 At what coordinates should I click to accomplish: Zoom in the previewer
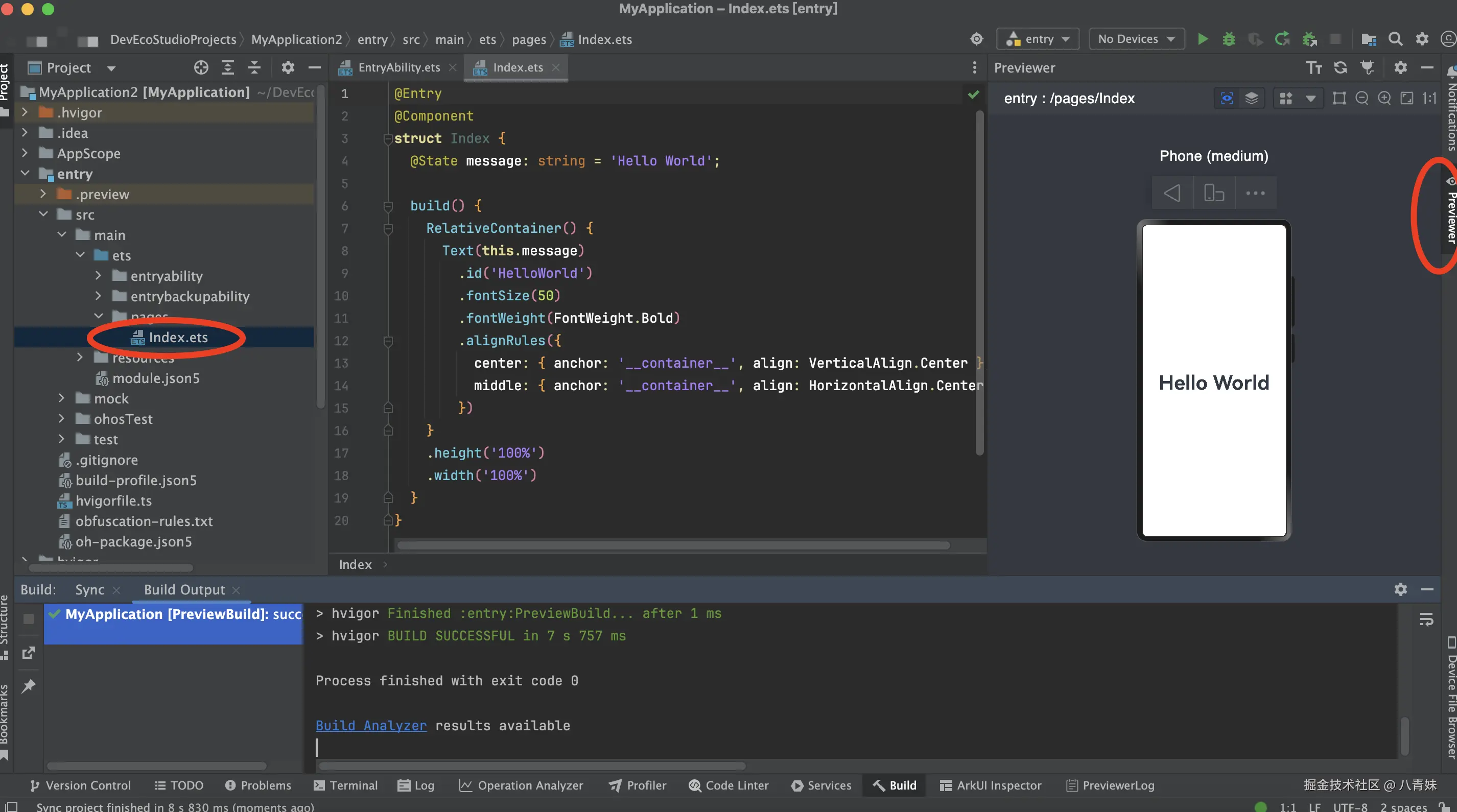[x=1384, y=99]
